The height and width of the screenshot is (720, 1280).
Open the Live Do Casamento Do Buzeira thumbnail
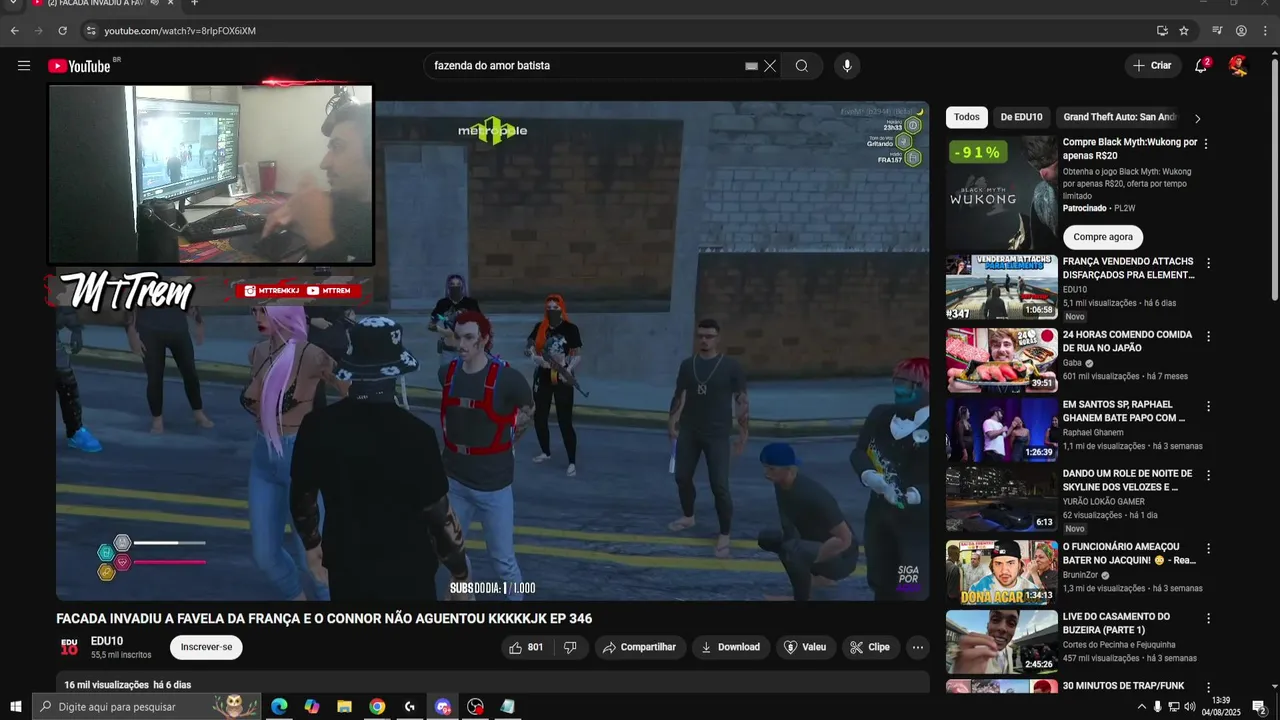[1002, 642]
